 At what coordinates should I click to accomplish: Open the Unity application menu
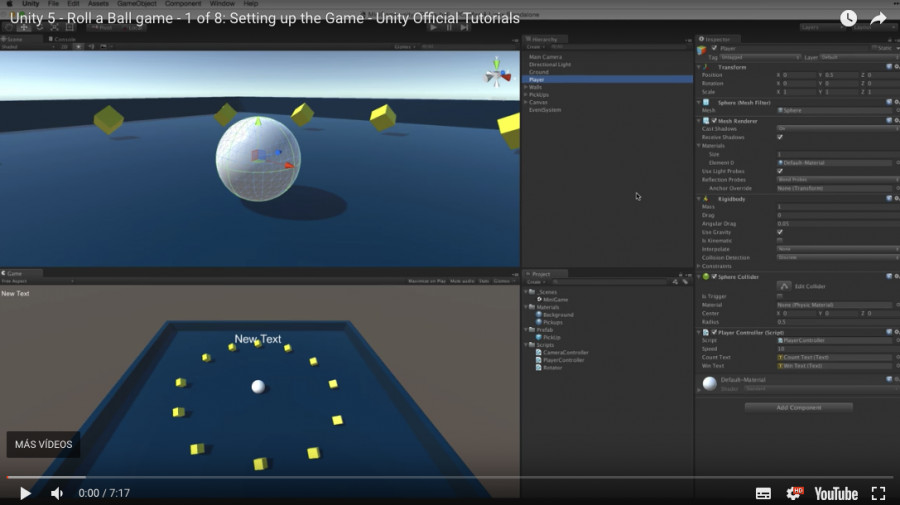click(x=30, y=3)
